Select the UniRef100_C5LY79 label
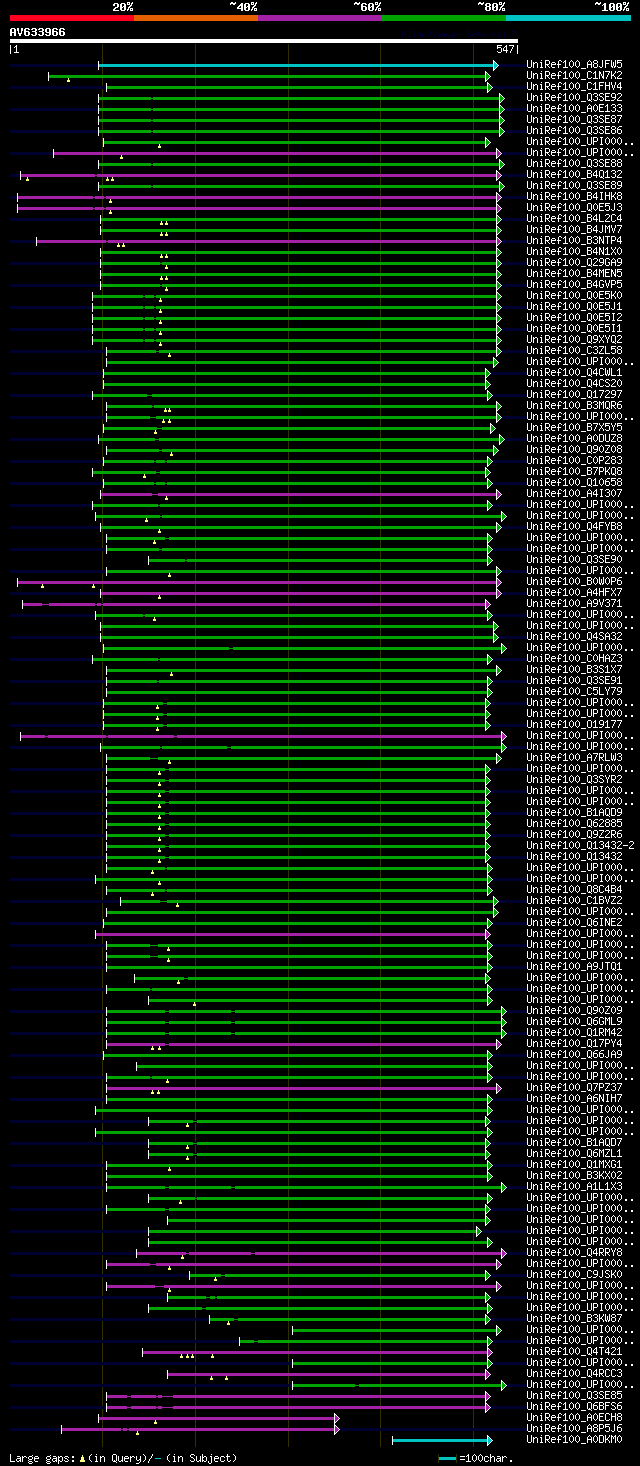Screen dimensions: 640x1466 pyautogui.click(x=574, y=692)
